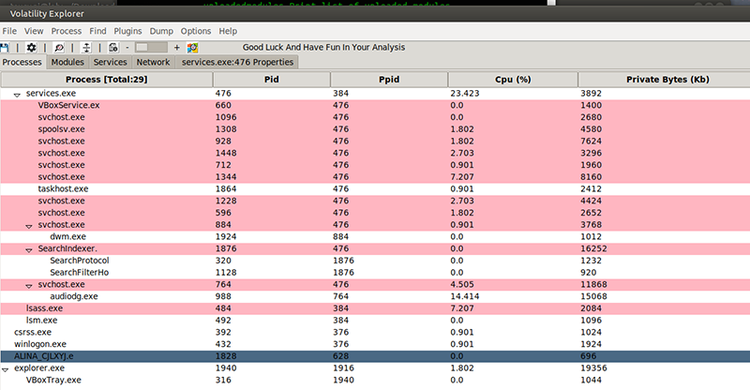The height and width of the screenshot is (390, 750).
Task: Select the spoolsv.exe process row
Action: tap(375, 129)
